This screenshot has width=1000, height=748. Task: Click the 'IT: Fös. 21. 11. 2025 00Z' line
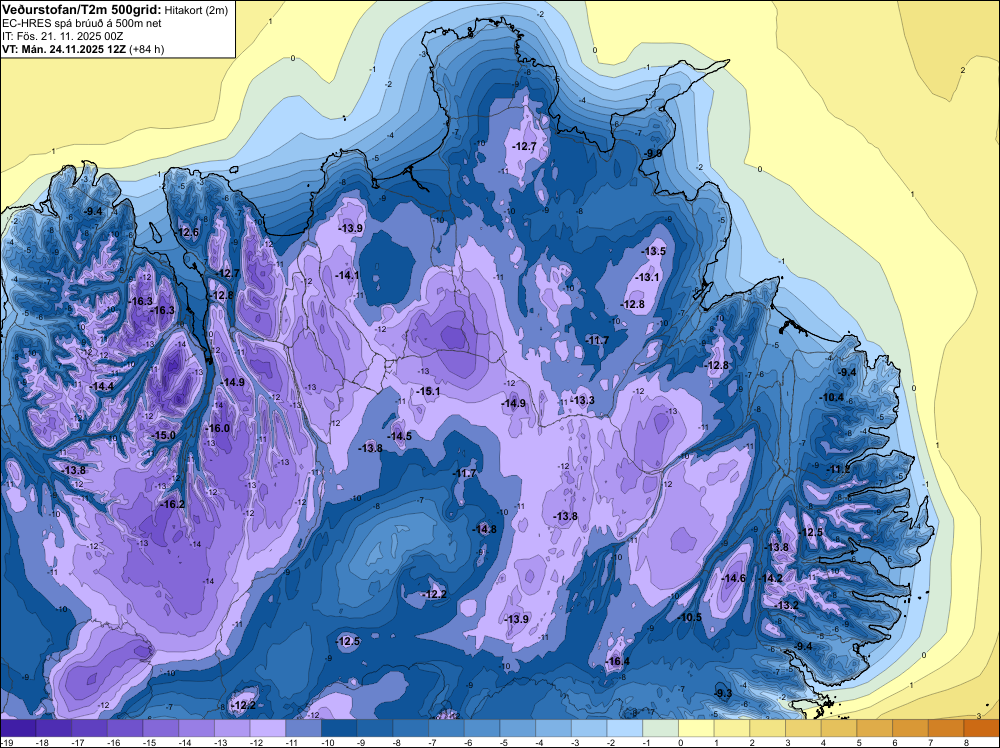(62, 36)
